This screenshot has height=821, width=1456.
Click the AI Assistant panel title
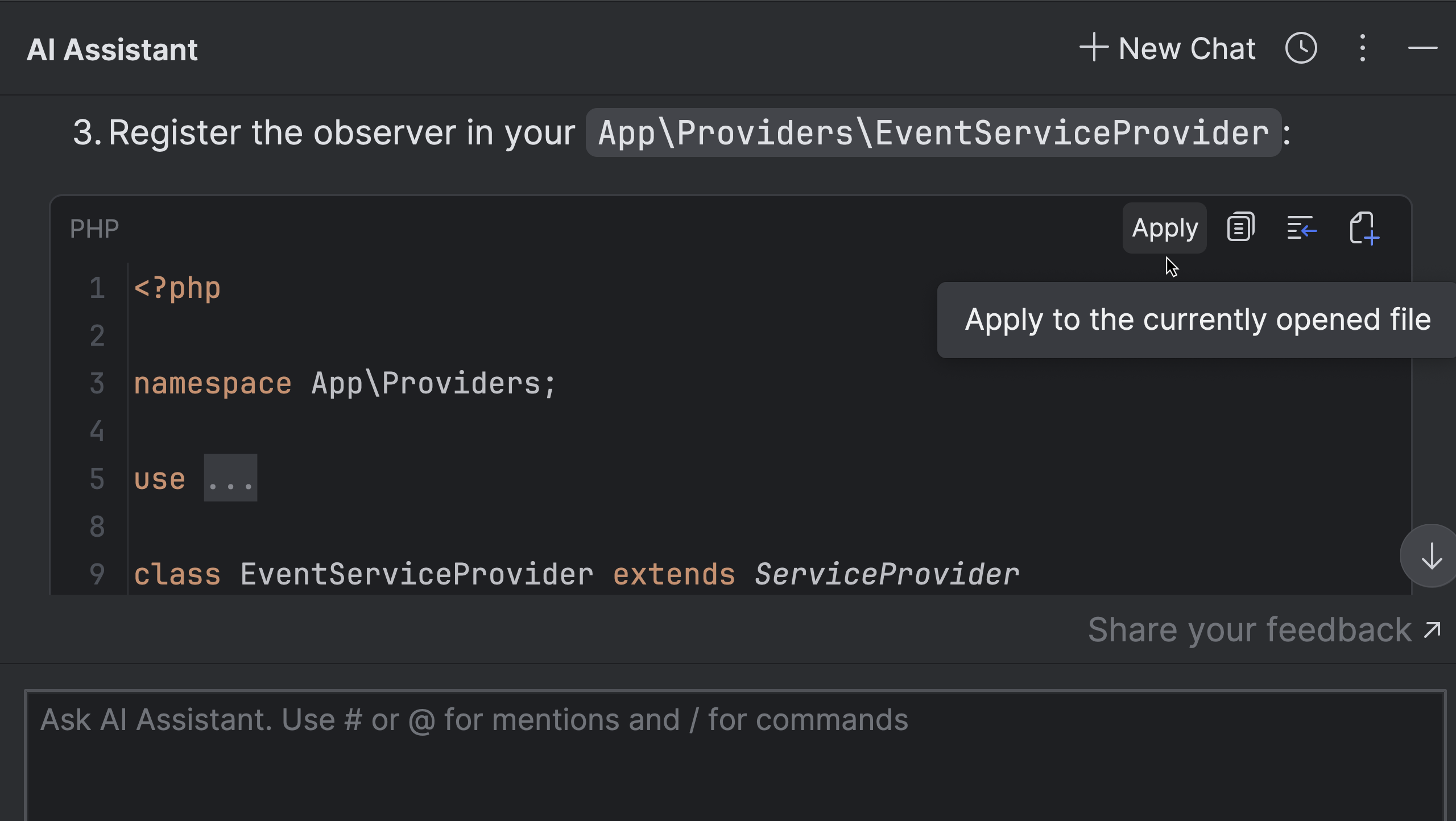[112, 49]
